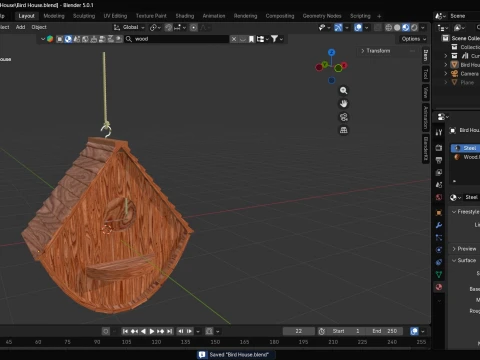This screenshot has height=360, width=480.
Task: Select material preview viewport shading
Action: click(406, 27)
